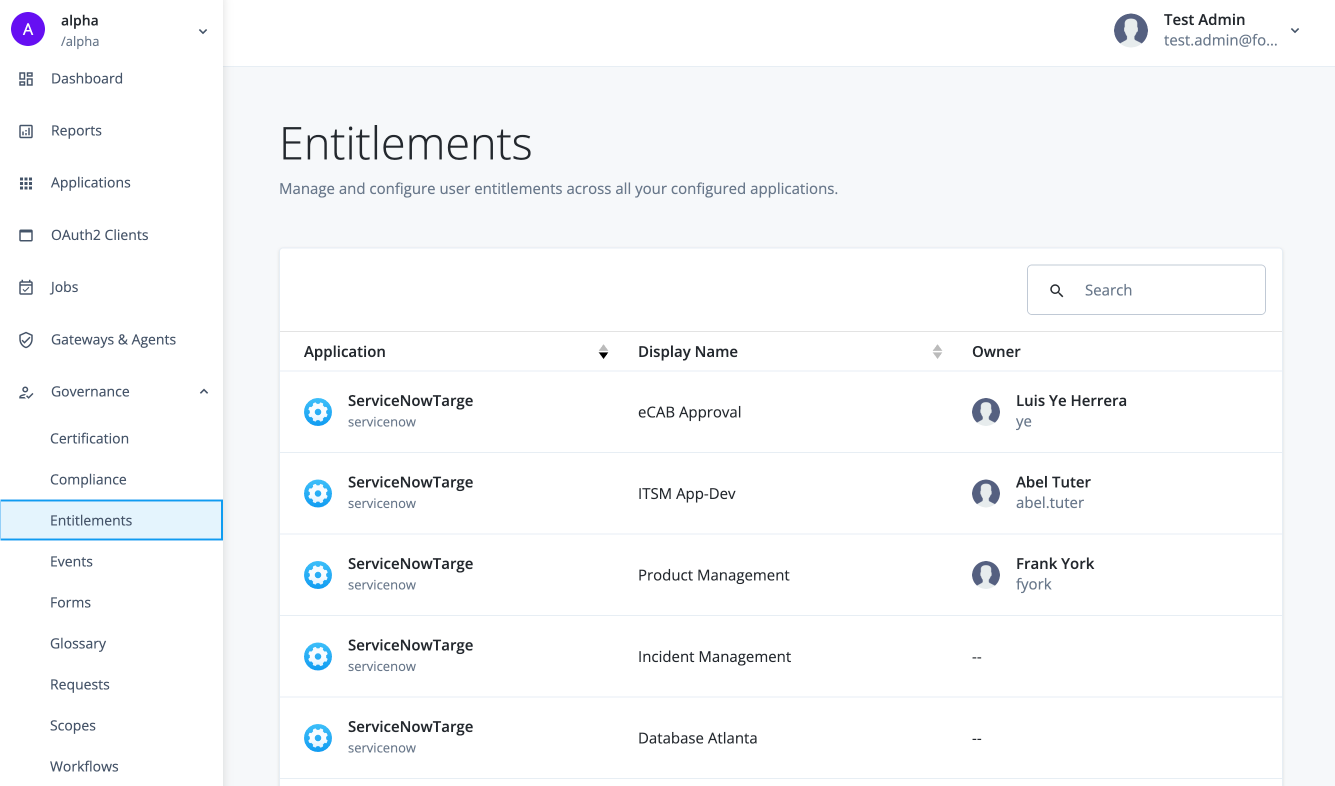Open Jobs using the calendar icon
Viewport: 1335px width, 786px height.
pos(26,287)
